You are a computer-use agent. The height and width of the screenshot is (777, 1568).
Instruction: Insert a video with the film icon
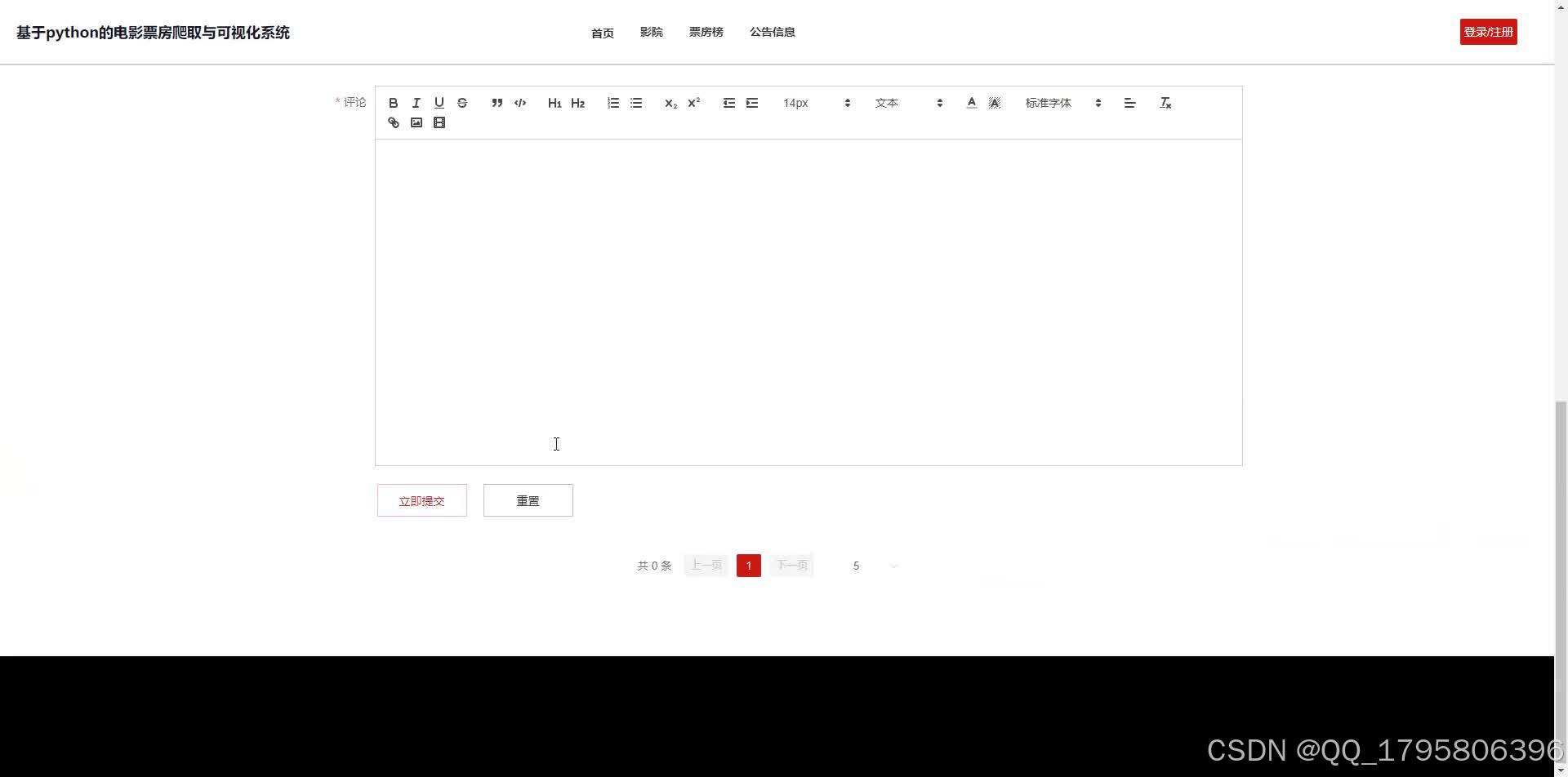[x=439, y=122]
